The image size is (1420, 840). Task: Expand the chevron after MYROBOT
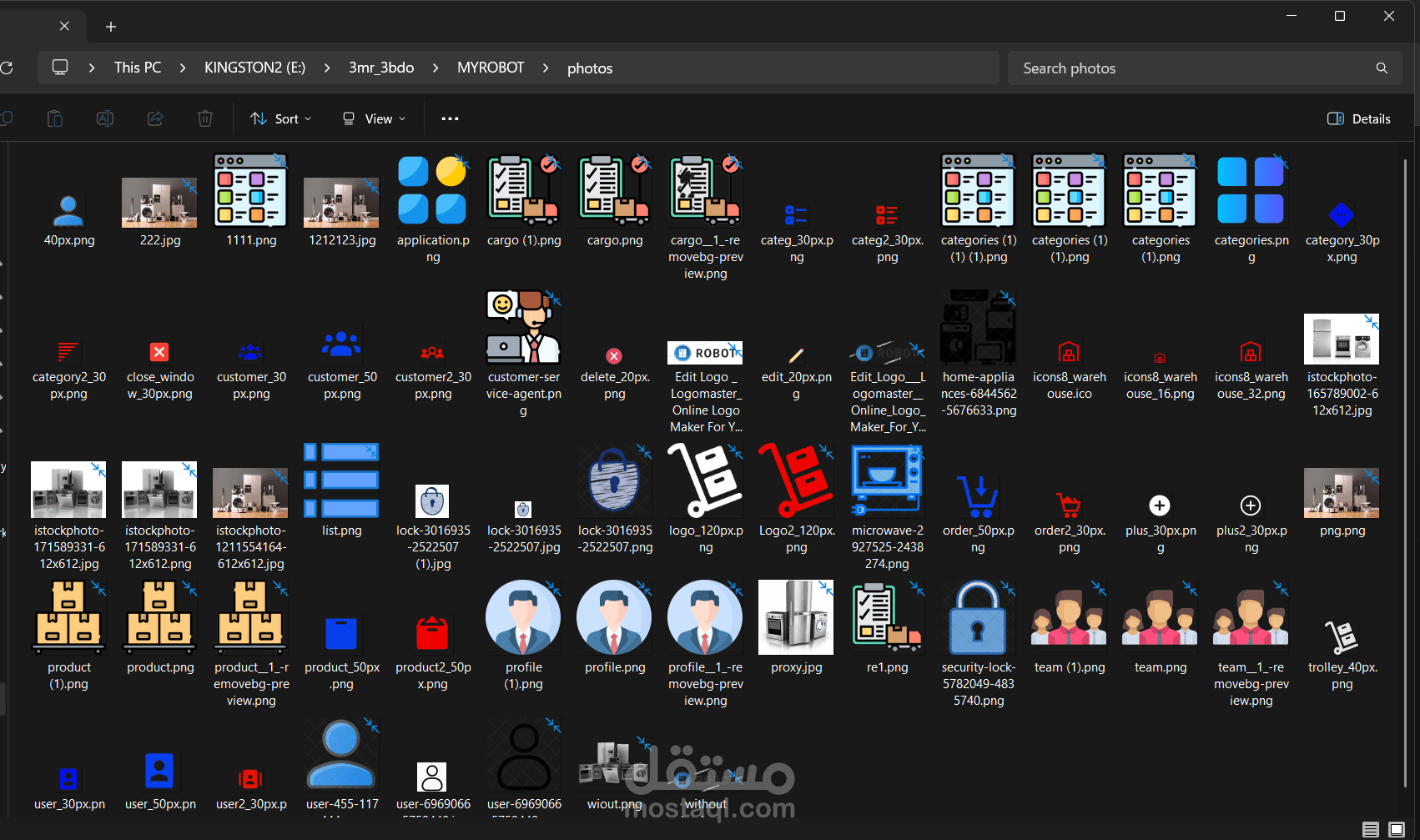pos(546,68)
